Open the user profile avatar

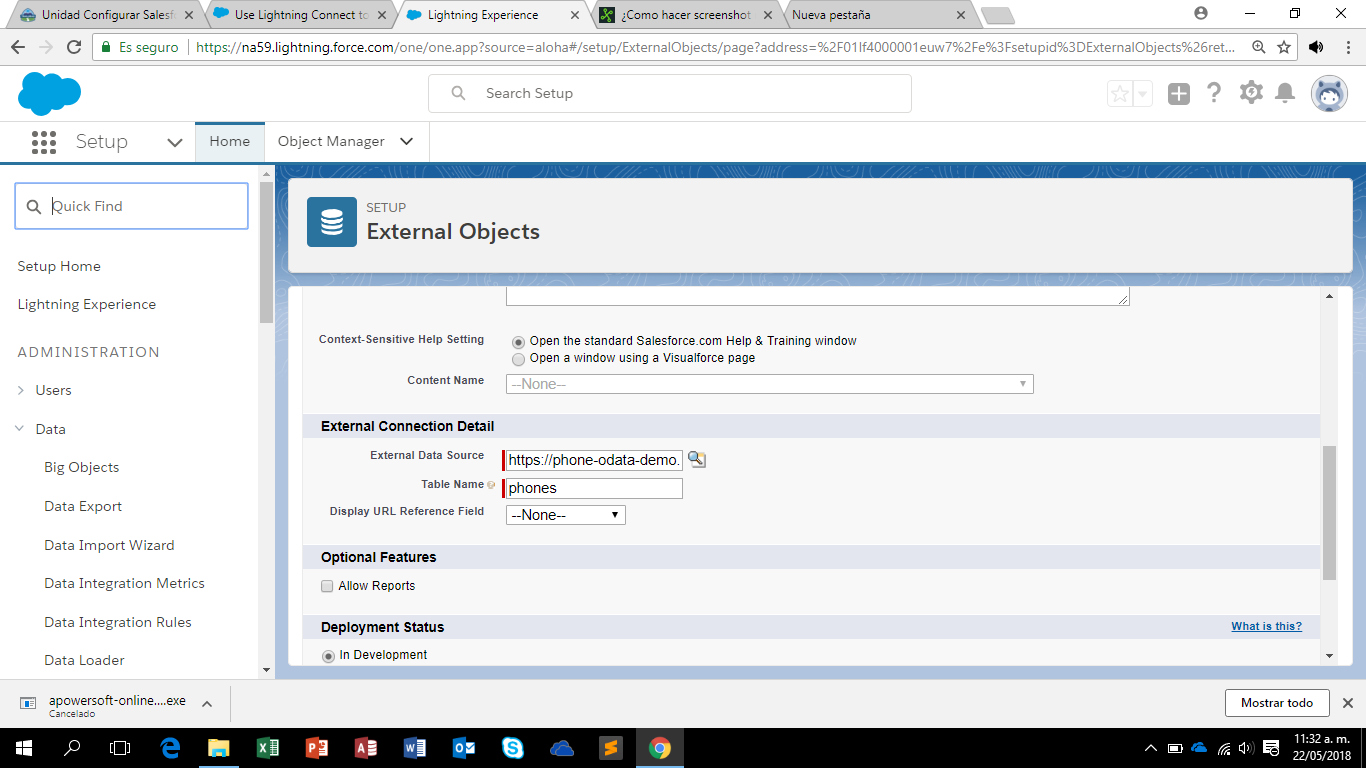click(1329, 94)
